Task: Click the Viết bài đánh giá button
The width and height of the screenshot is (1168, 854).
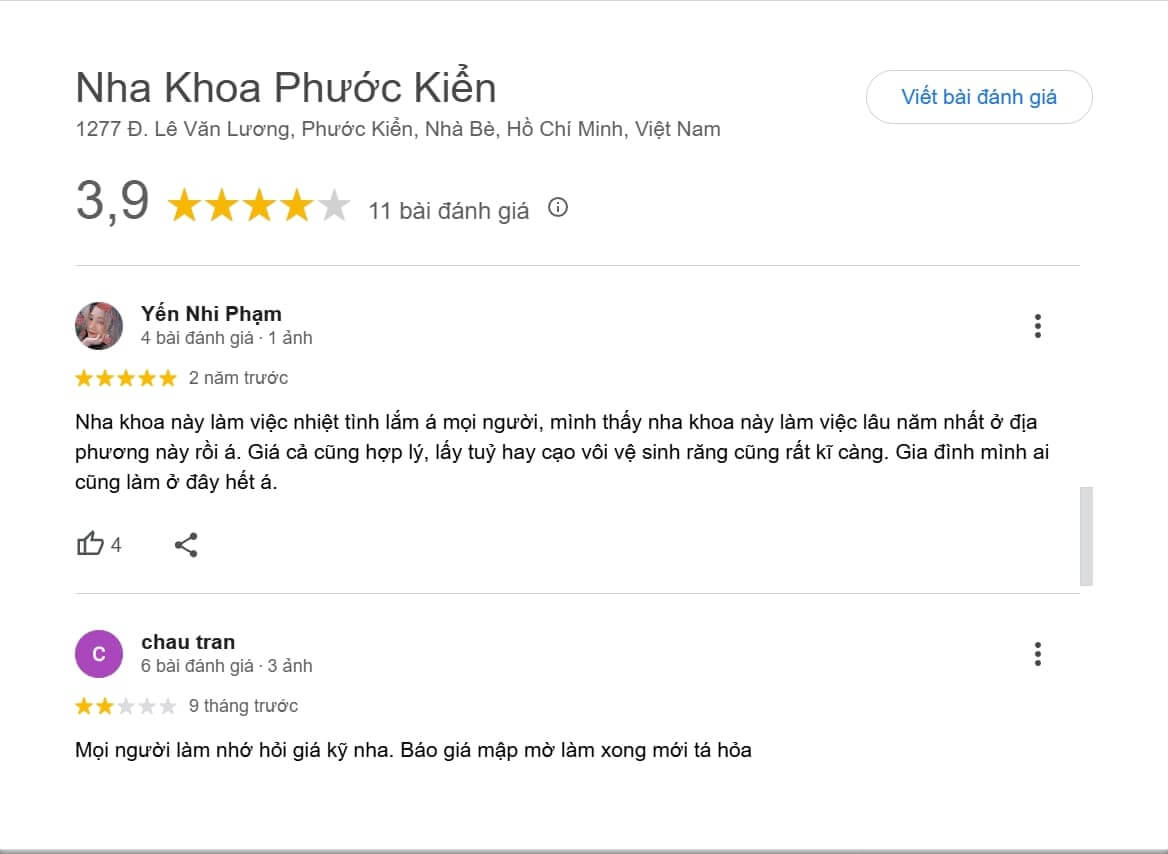Action: 979,97
